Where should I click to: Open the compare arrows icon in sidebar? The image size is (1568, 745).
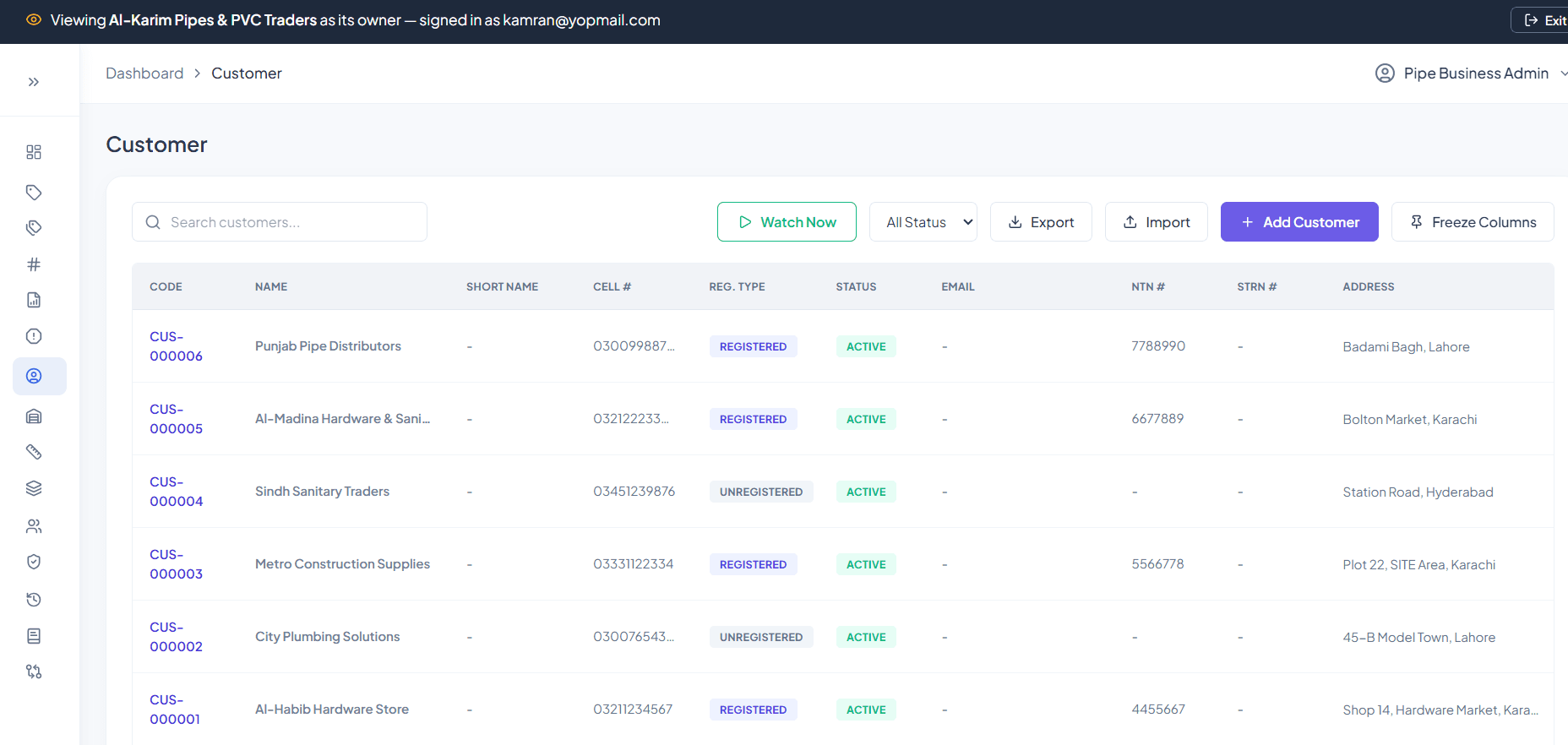[34, 672]
